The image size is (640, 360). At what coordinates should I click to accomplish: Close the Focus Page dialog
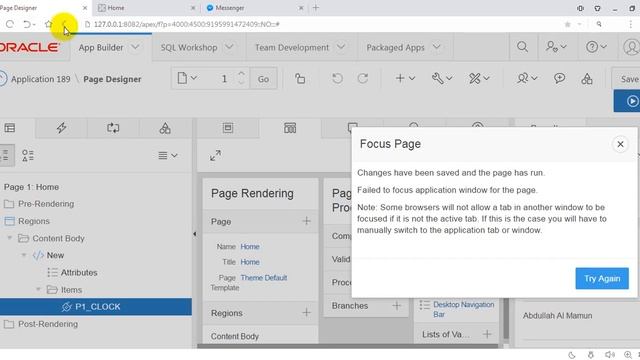(620, 144)
